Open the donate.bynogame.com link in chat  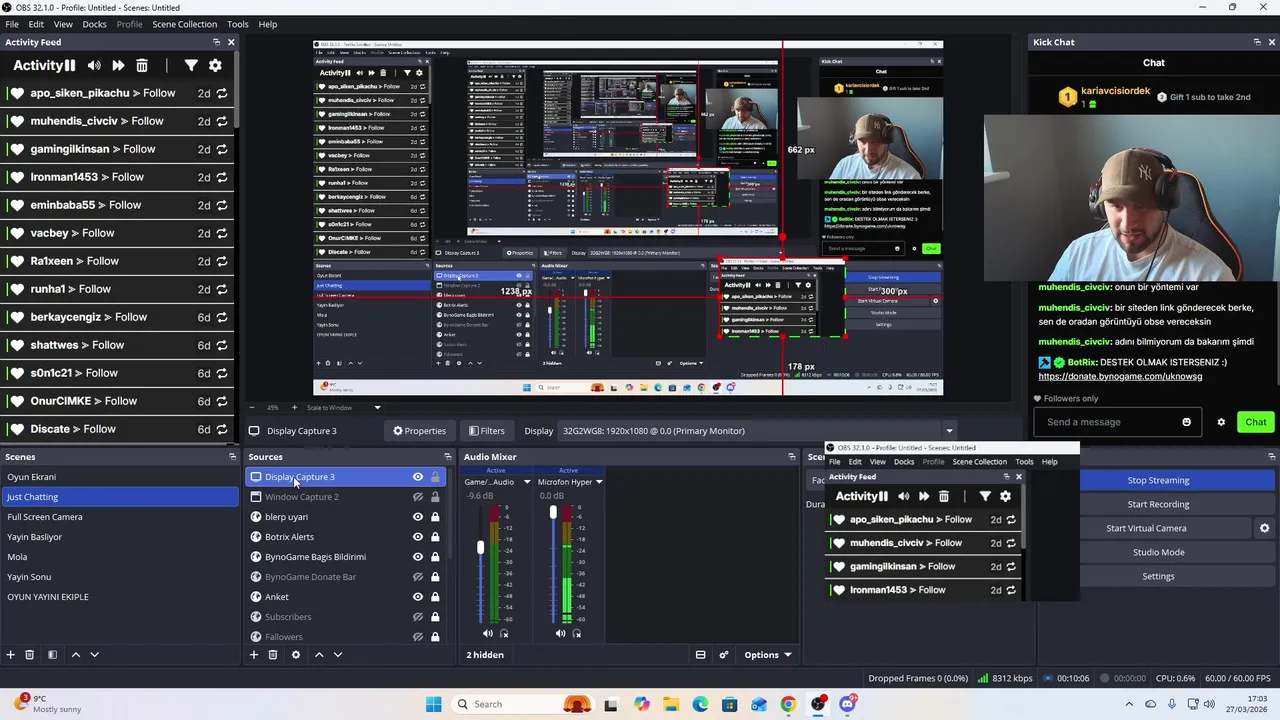coord(1120,376)
